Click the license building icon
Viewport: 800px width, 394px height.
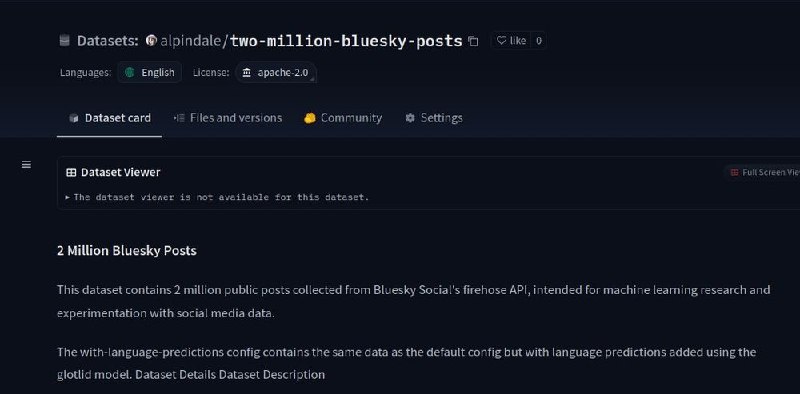click(247, 72)
